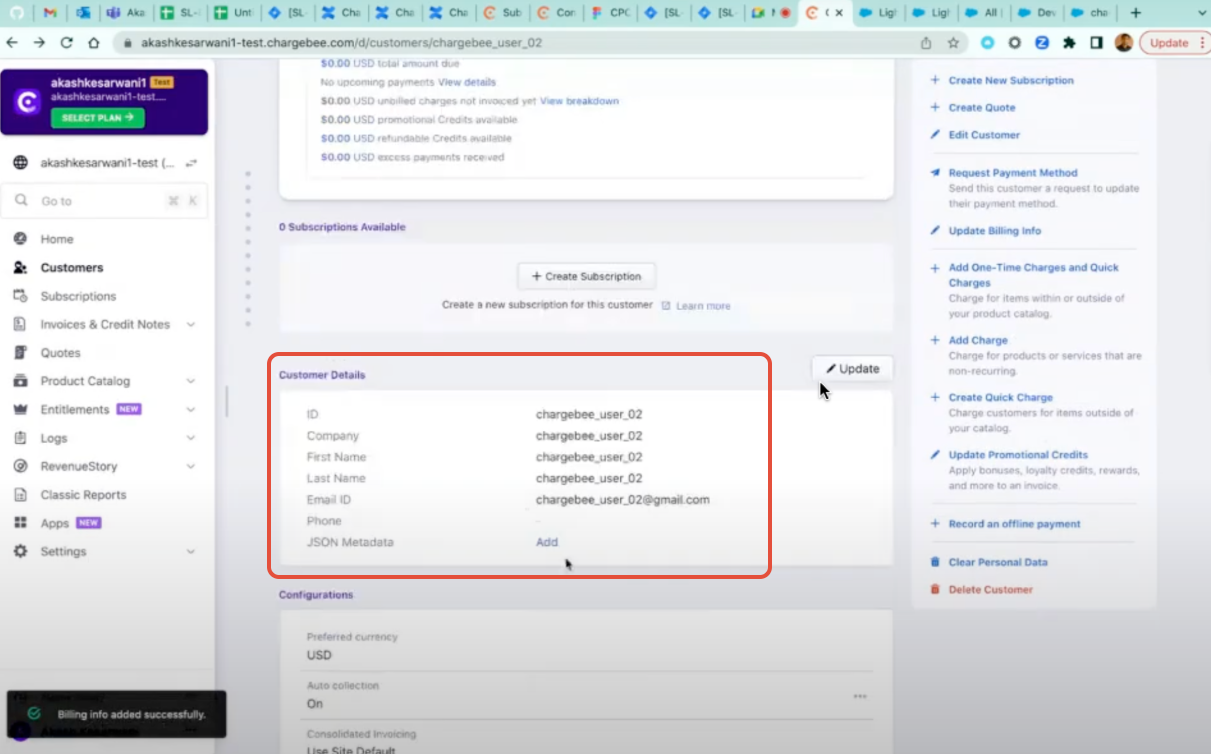Go back in browser history
Image resolution: width=1211 pixels, height=754 pixels.
(x=12, y=43)
